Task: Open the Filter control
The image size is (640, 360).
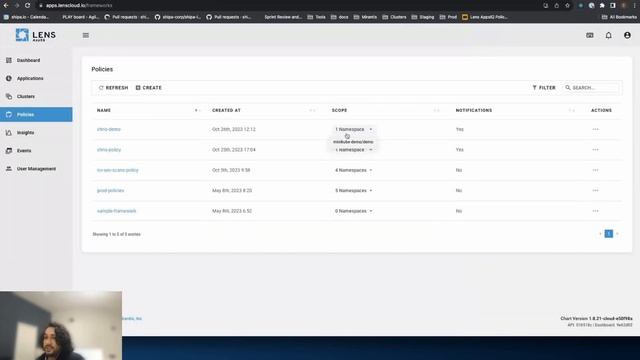Action: pos(544,88)
